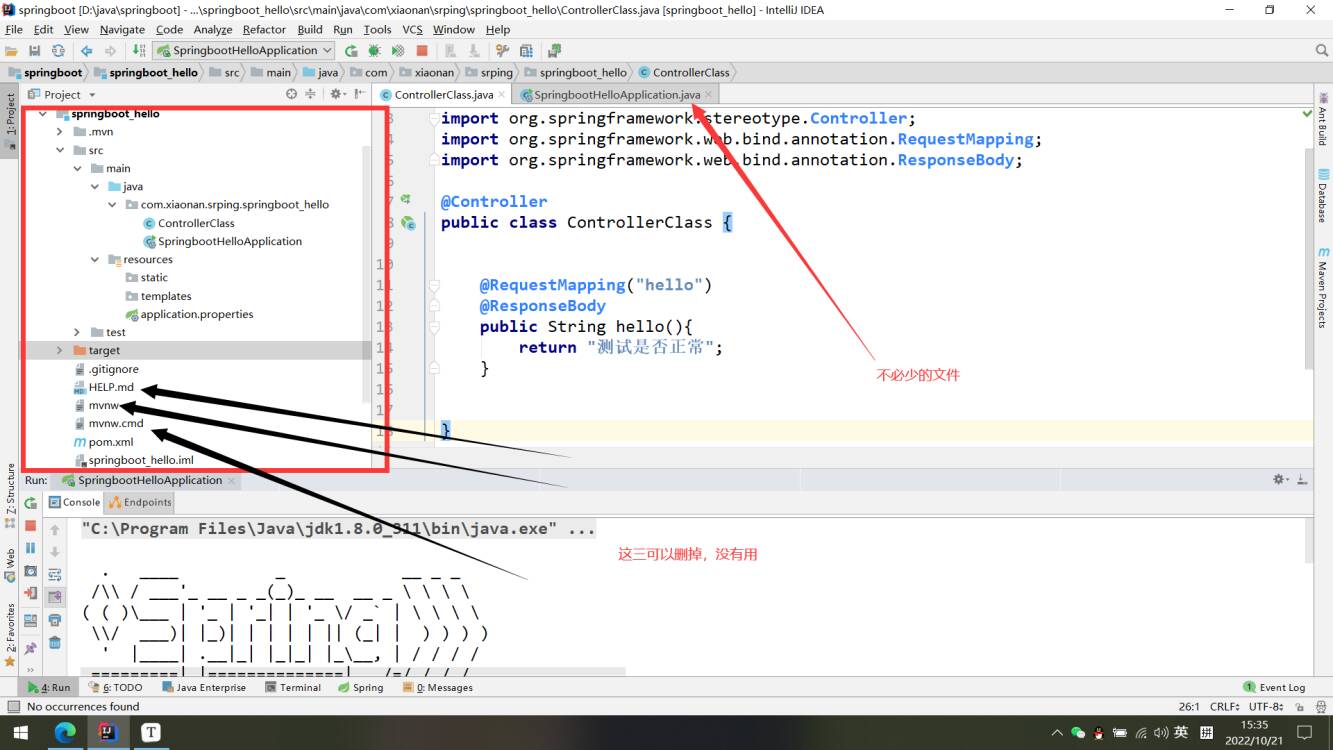Close the ControllerClass.java tab

[x=502, y=94]
